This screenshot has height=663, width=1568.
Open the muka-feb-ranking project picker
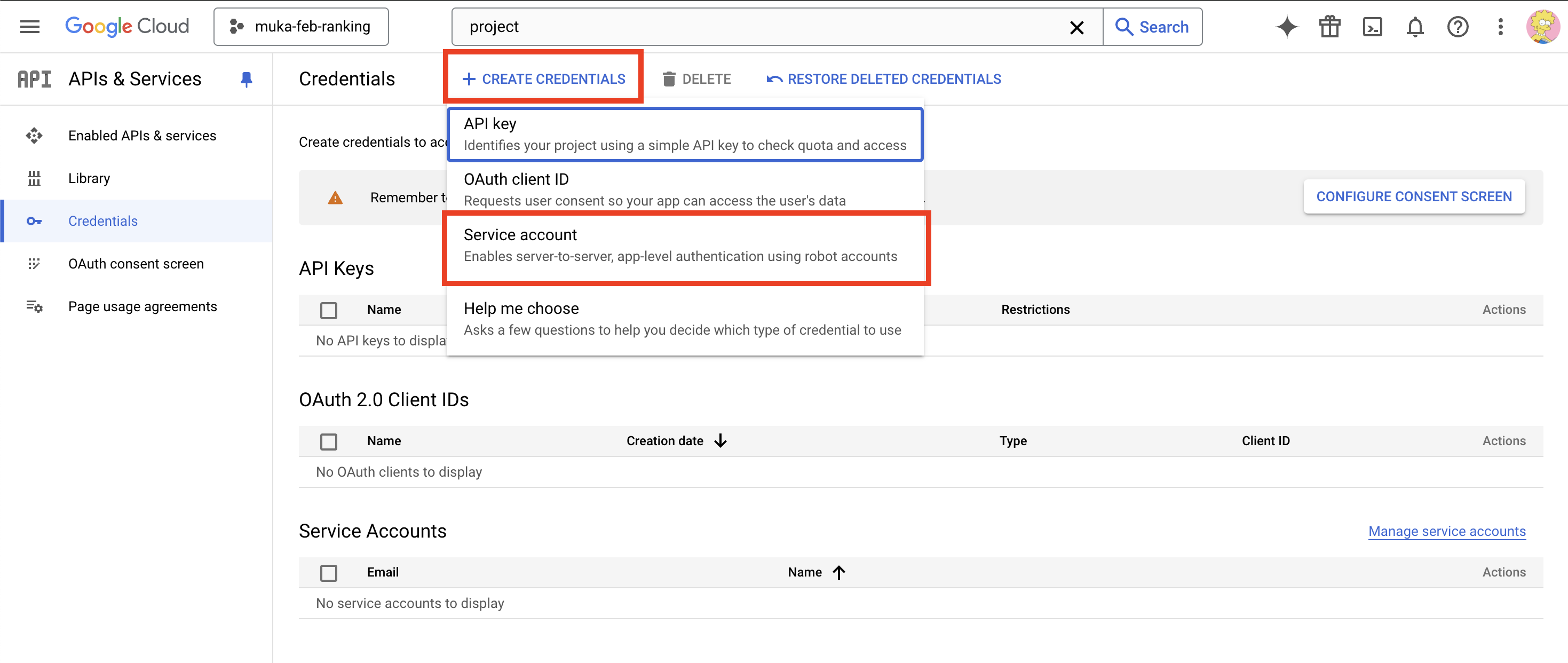tap(300, 27)
